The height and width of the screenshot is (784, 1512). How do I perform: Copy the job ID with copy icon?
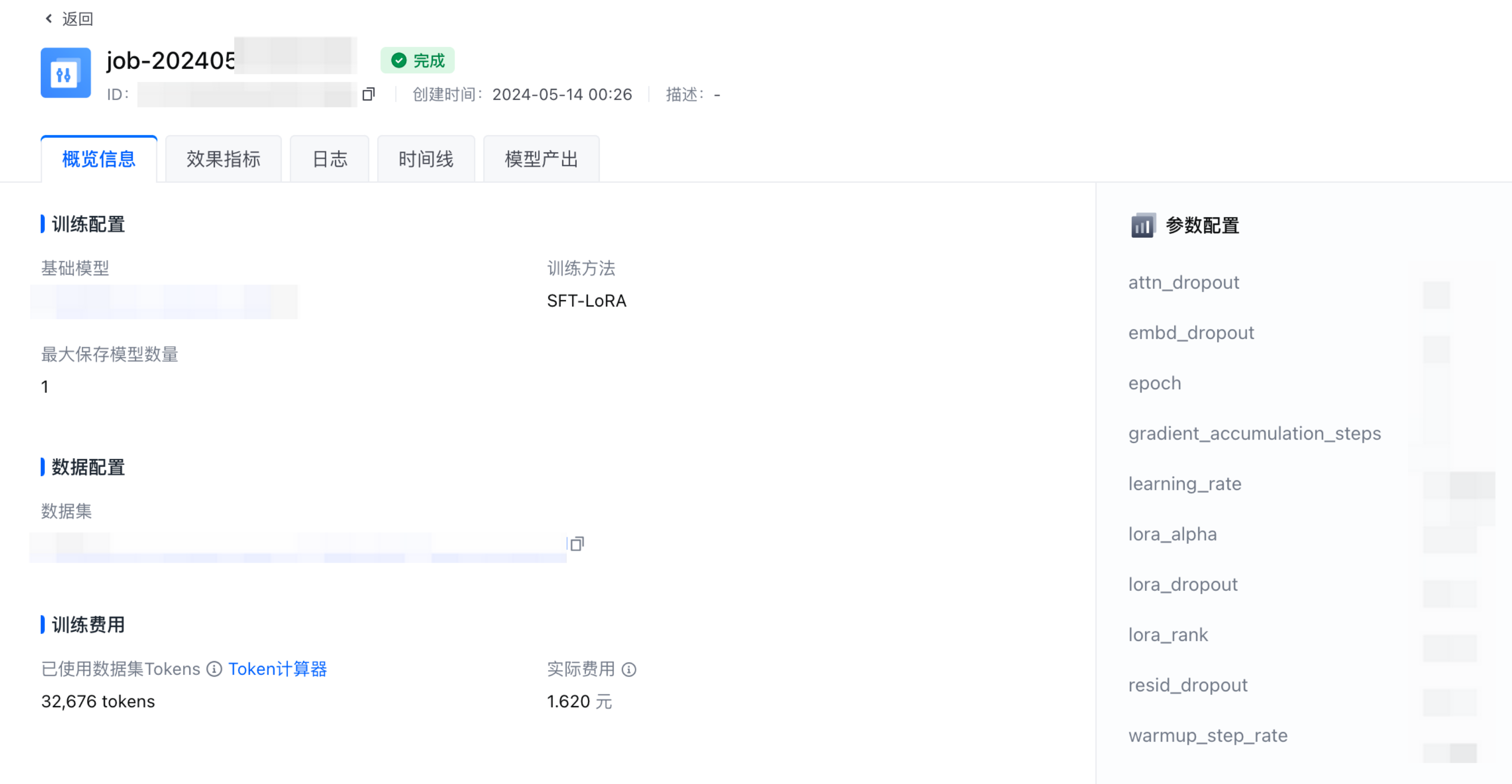(369, 95)
